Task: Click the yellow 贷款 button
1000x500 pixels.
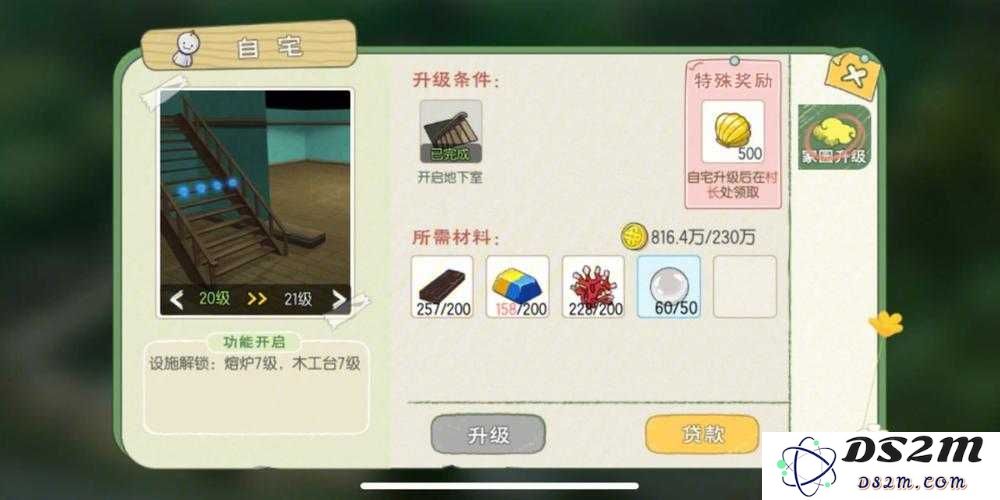Action: (x=702, y=435)
